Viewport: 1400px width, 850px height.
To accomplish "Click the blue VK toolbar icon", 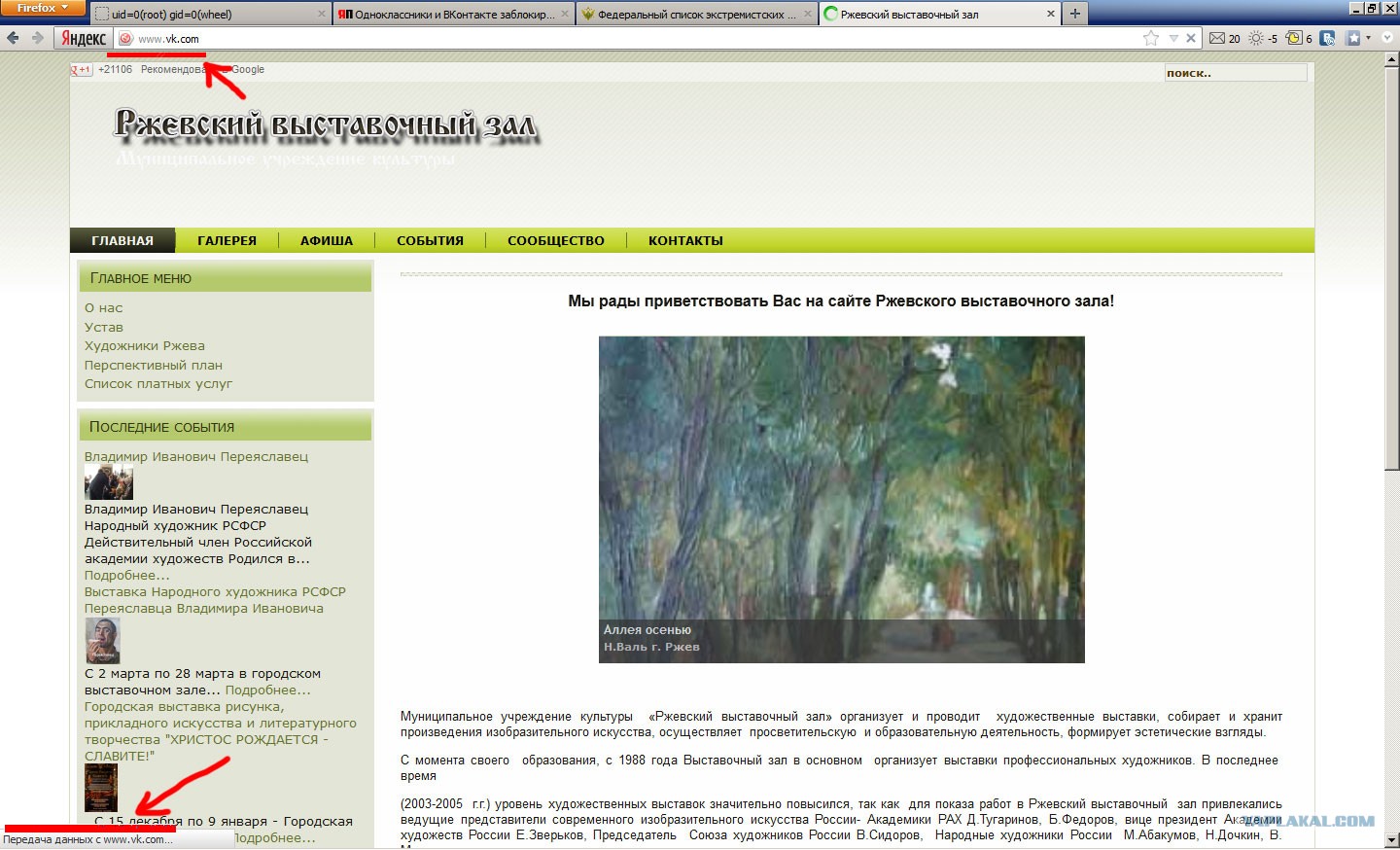I will 1327,39.
